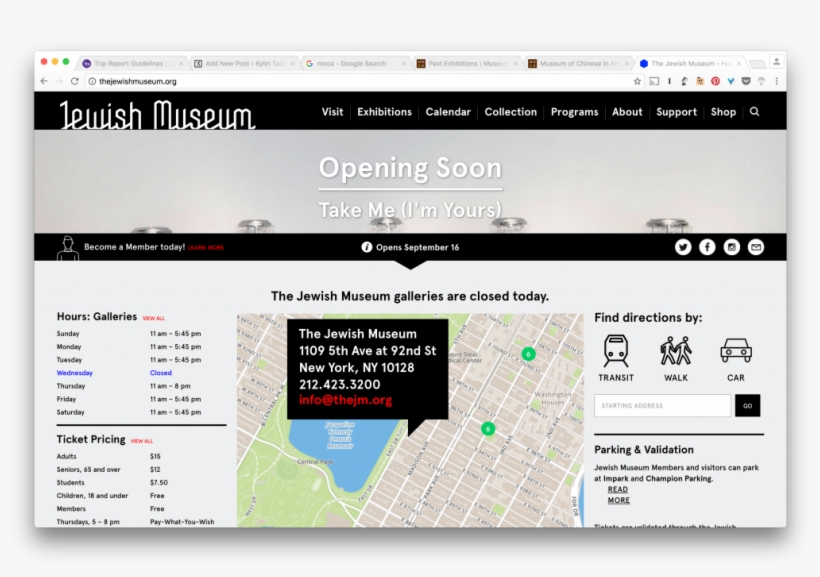820x577 pixels.
Task: Click the Cast extension icon
Action: [654, 81]
